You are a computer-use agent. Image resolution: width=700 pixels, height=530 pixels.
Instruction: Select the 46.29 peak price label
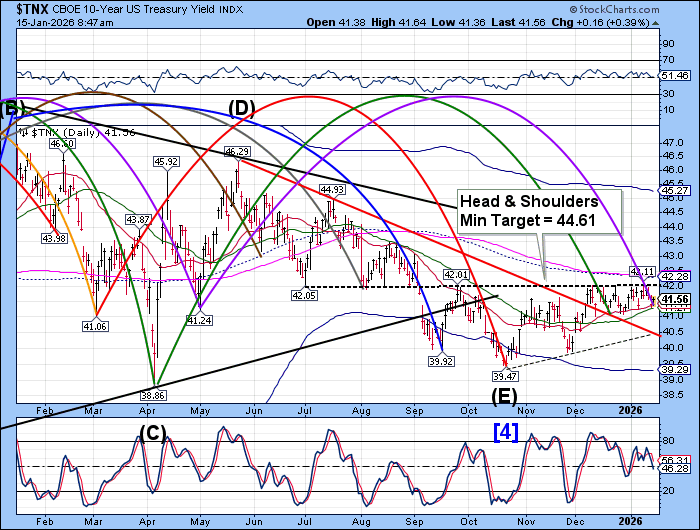pos(236,152)
